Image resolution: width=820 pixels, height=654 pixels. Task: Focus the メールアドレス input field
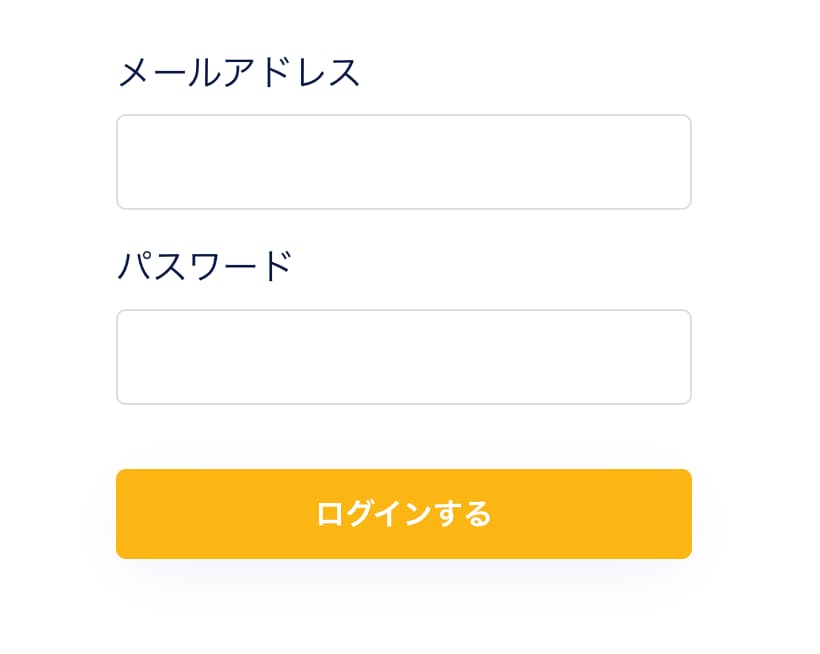point(404,162)
